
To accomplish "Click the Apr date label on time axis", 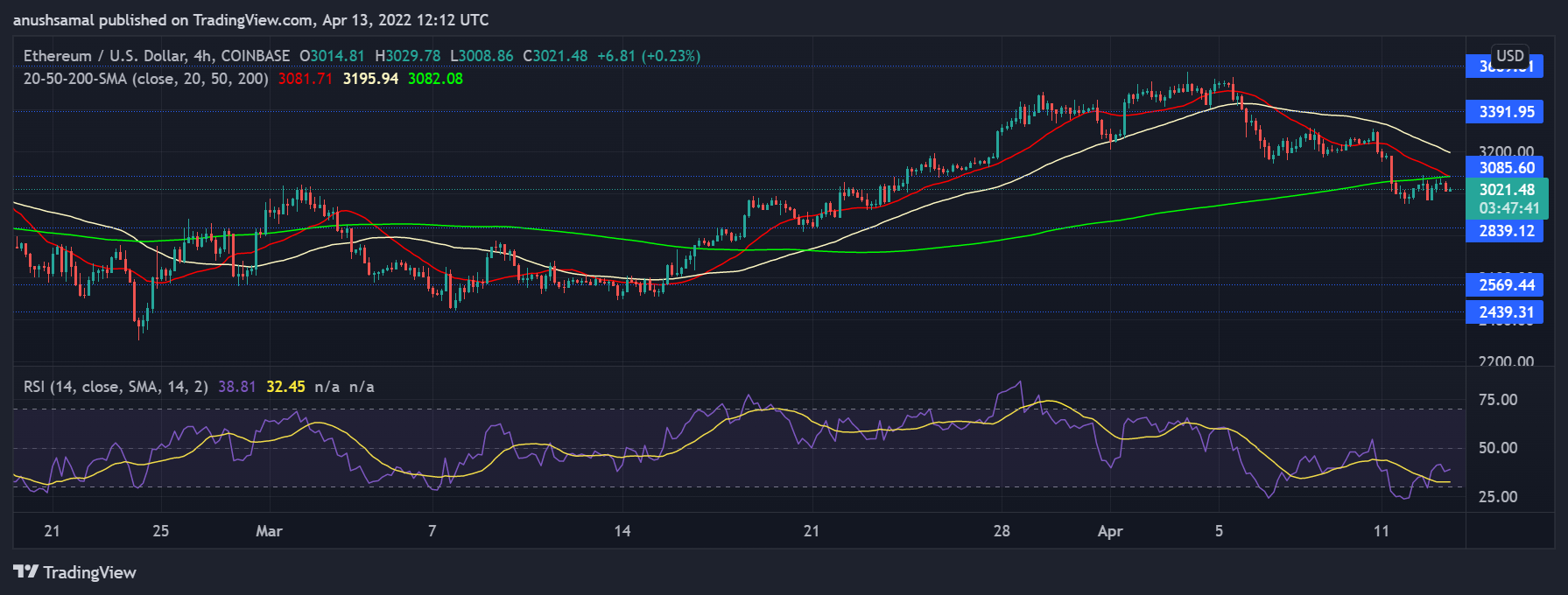I will pyautogui.click(x=1110, y=531).
